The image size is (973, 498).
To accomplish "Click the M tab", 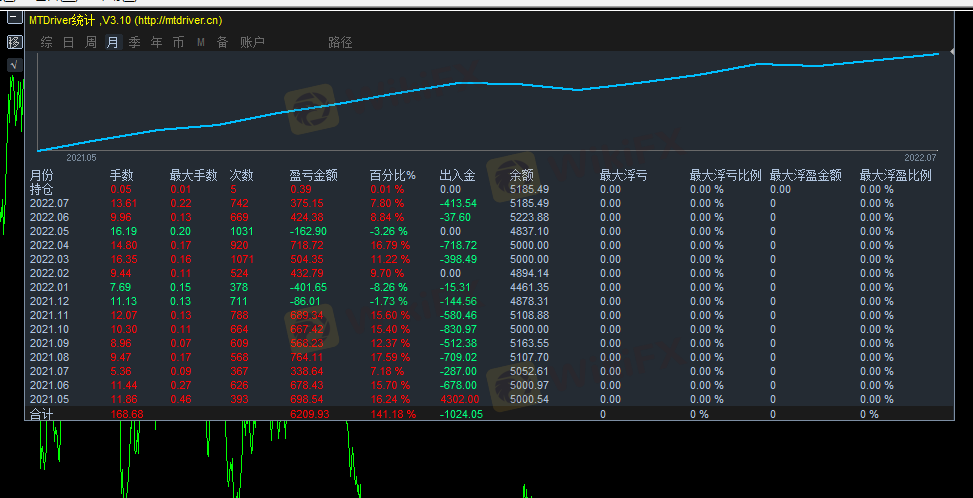I will tap(200, 42).
